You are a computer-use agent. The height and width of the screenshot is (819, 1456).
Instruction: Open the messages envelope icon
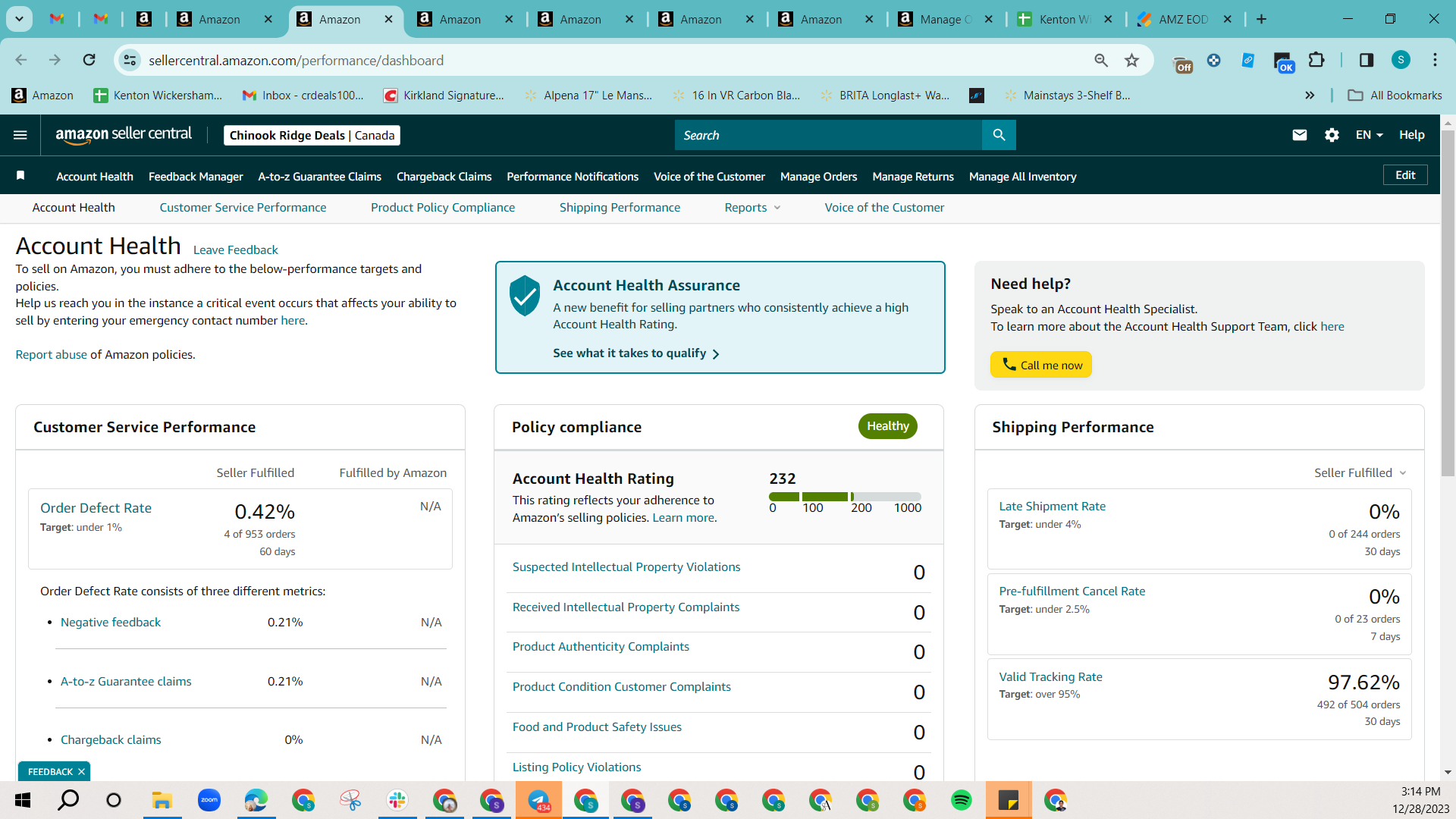(x=1300, y=135)
